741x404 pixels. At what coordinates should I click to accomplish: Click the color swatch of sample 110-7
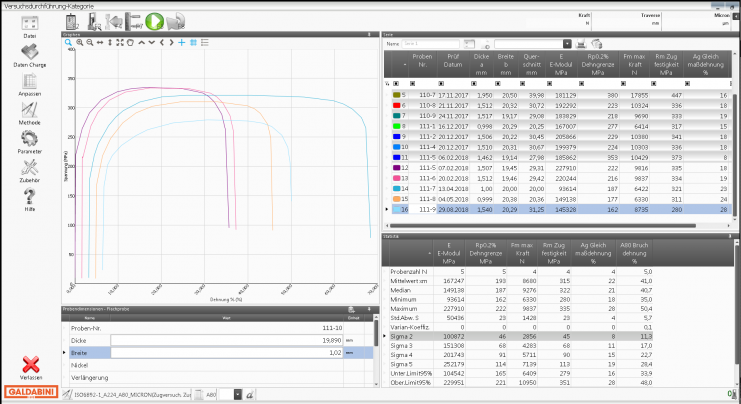click(397, 95)
